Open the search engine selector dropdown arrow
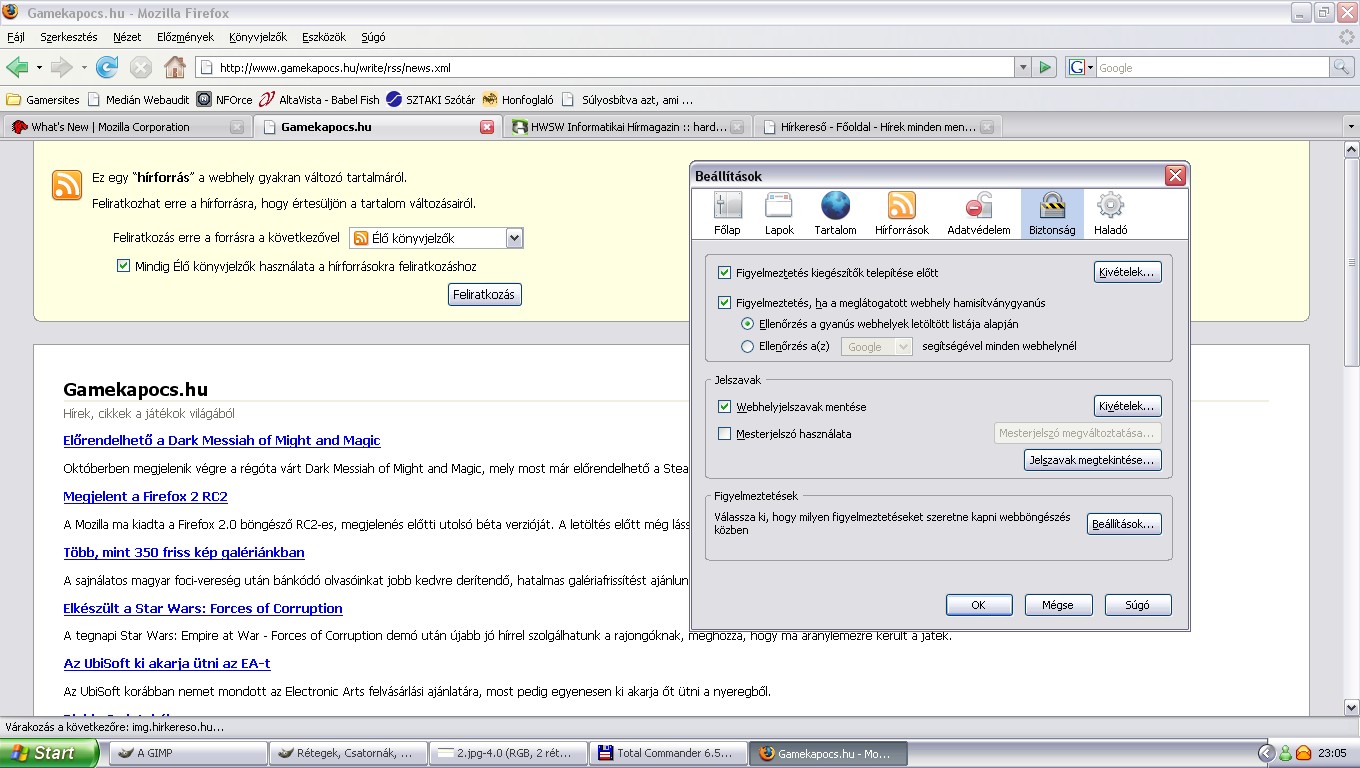 point(1090,67)
